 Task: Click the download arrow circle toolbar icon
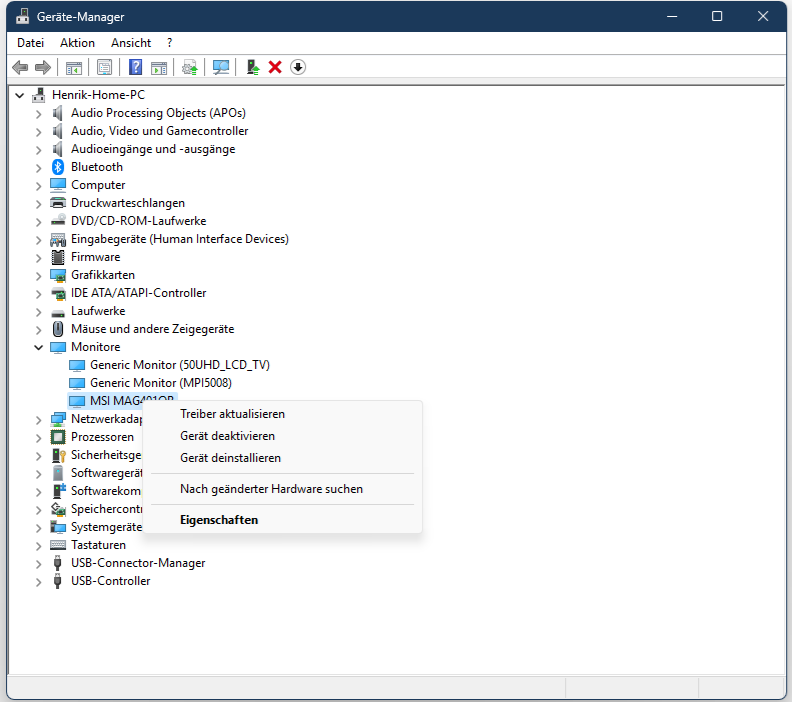pos(298,67)
